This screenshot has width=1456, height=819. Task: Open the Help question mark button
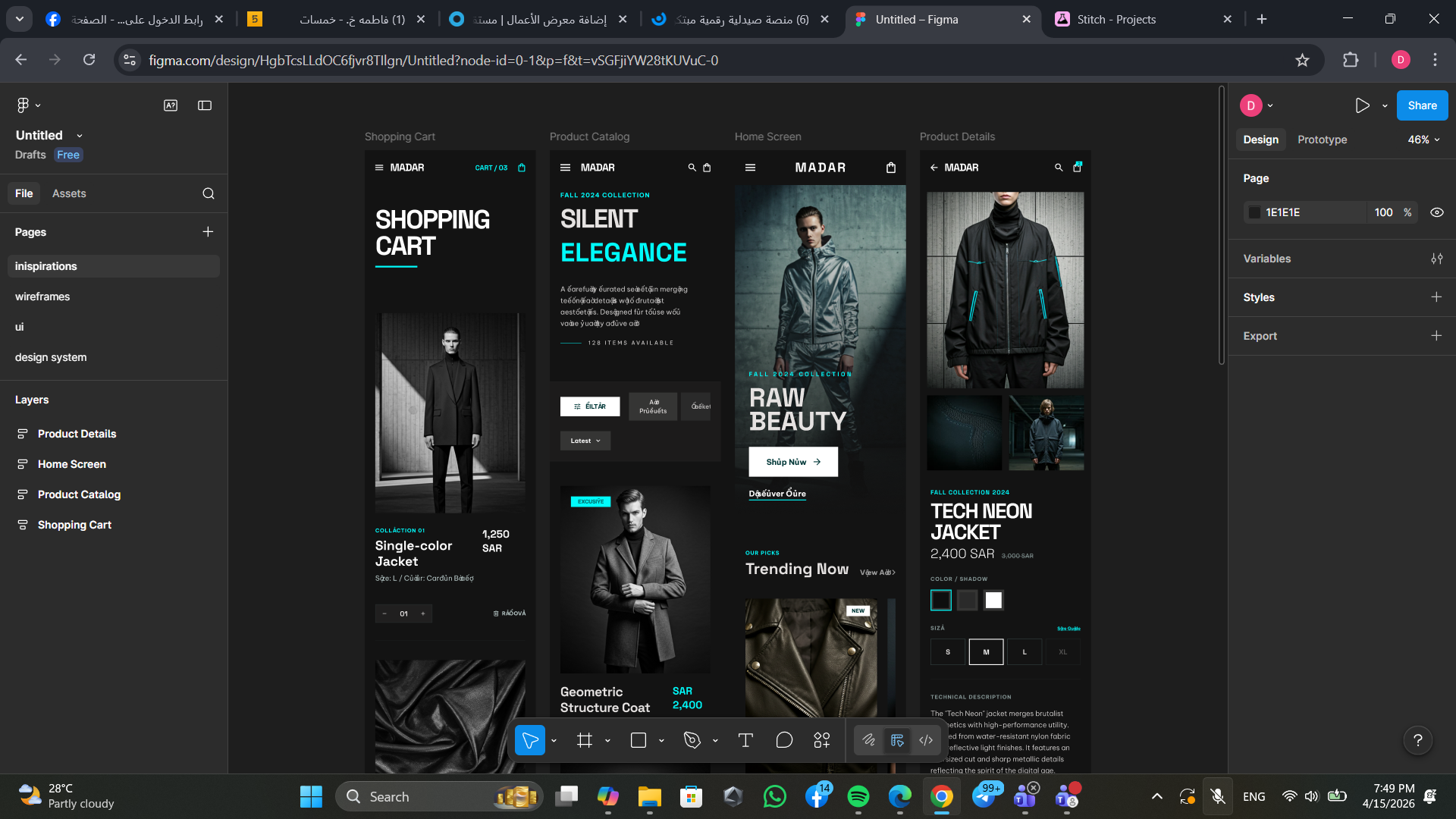[1418, 740]
